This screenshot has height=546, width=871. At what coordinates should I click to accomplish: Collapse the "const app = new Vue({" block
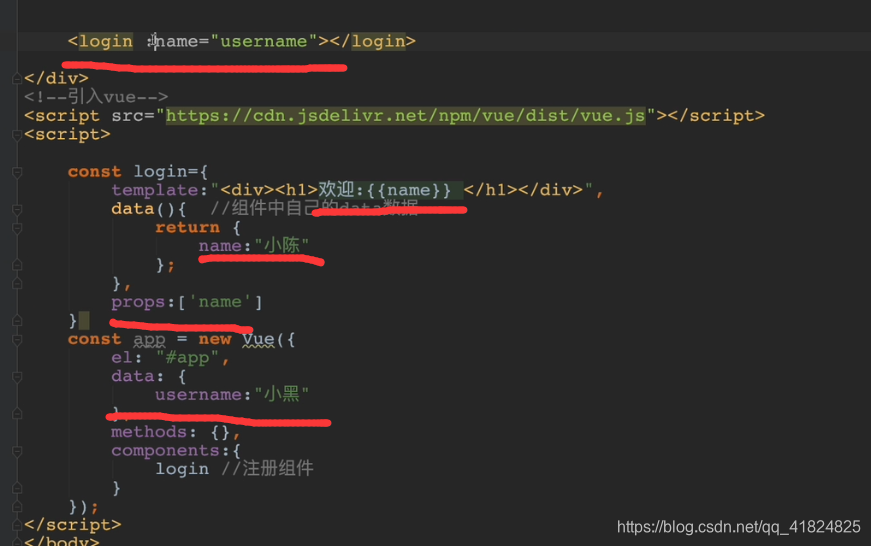point(17,340)
